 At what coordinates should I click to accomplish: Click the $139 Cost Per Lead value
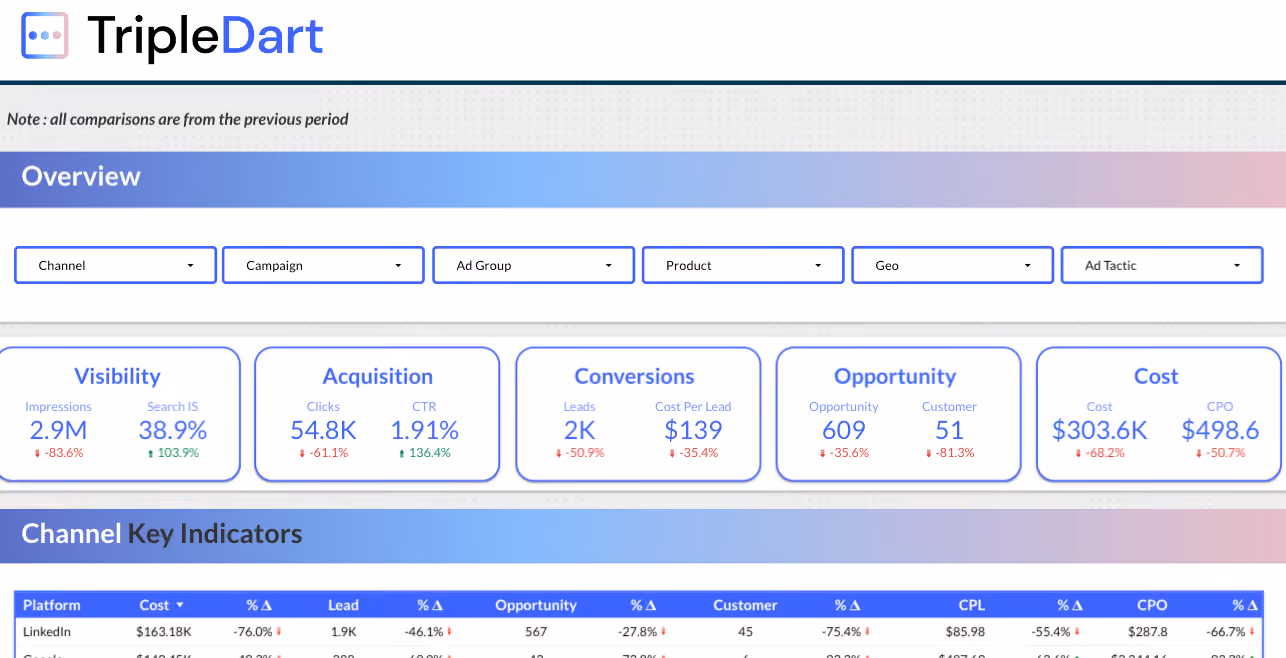693,430
